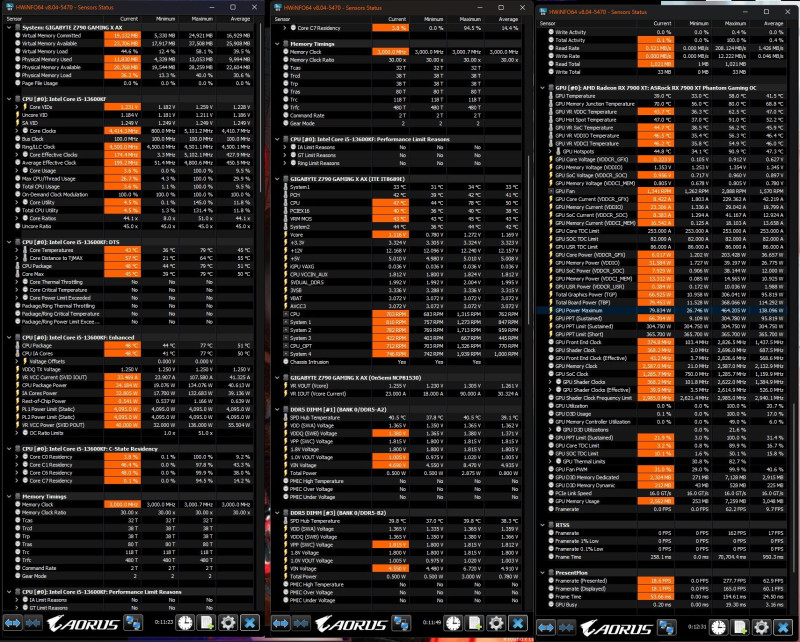
Task: Collapse System: GIGABYTE Z790 GAMING X AX section
Action: point(9,28)
